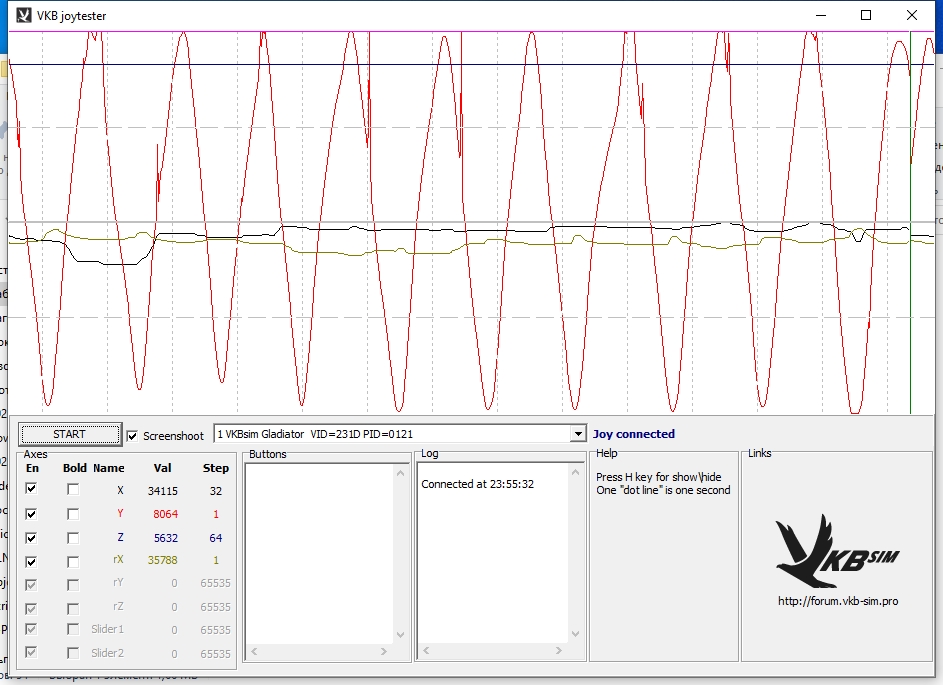Screen dimensions: 943x685
Task: Click the Buttons list scroll right arrow
Action: [384, 651]
